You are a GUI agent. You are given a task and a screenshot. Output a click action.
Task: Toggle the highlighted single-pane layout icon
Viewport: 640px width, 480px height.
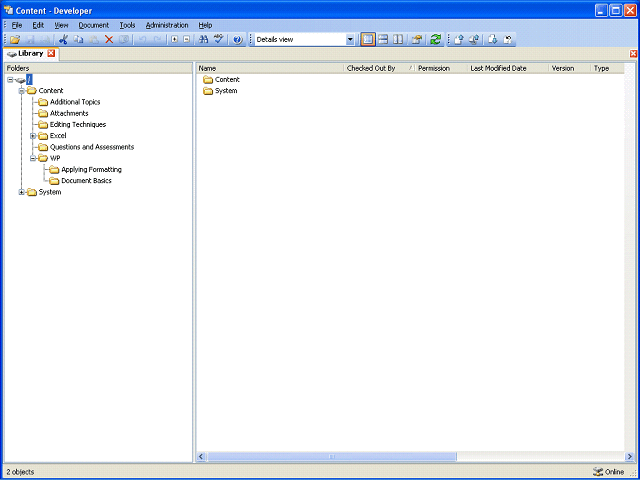pos(368,40)
